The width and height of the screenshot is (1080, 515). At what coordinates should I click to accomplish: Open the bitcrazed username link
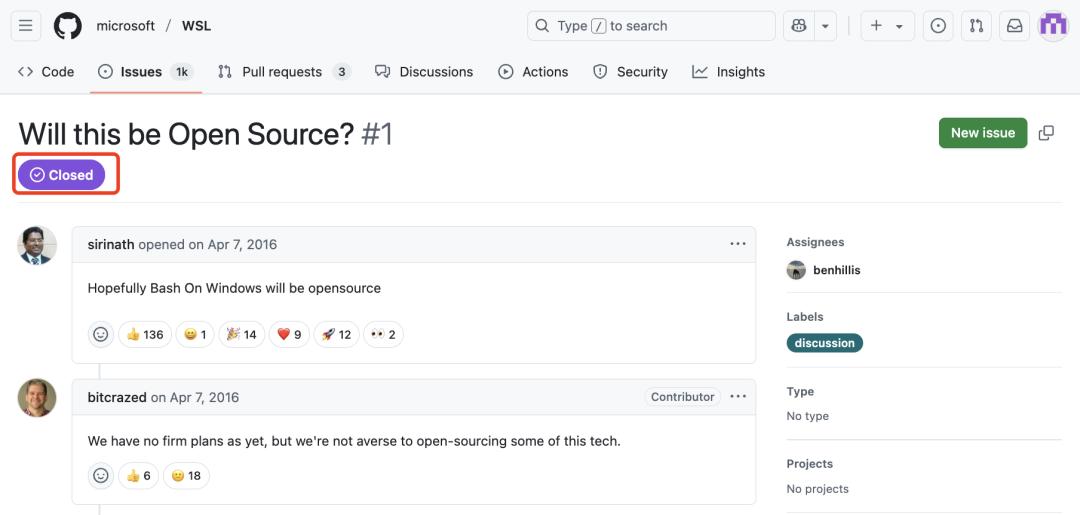click(117, 397)
